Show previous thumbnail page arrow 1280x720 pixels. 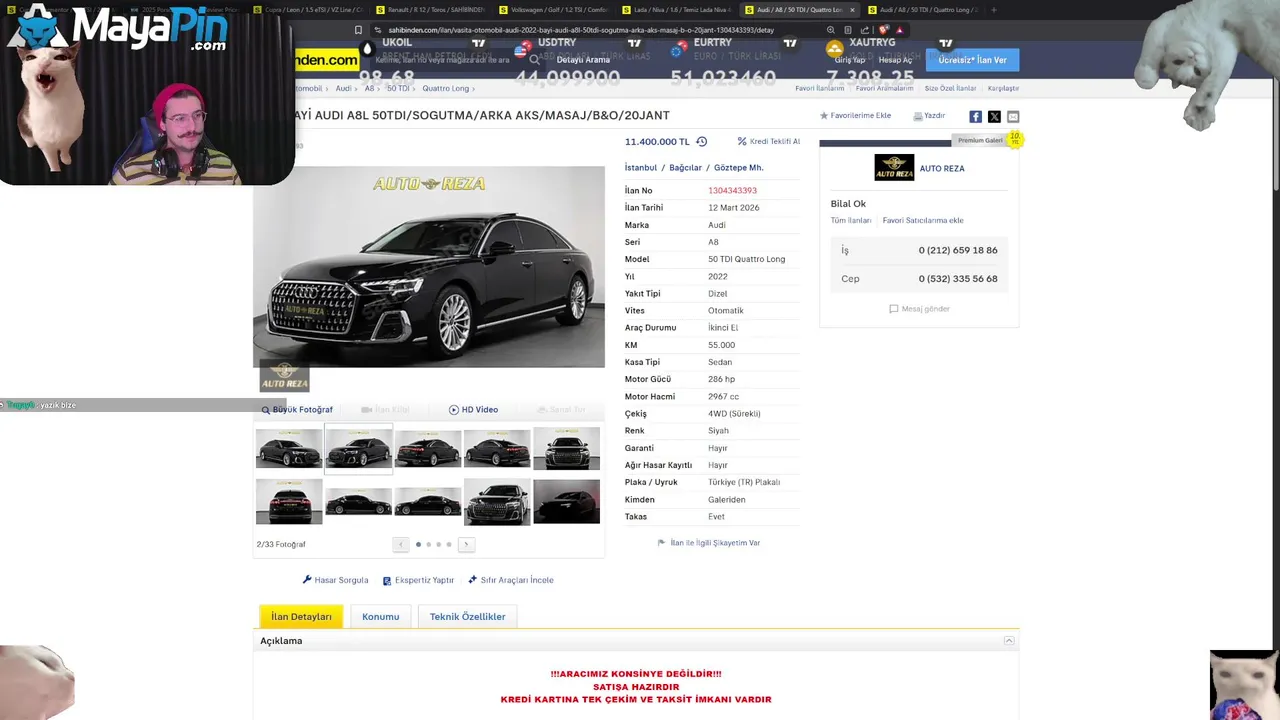pyautogui.click(x=400, y=544)
